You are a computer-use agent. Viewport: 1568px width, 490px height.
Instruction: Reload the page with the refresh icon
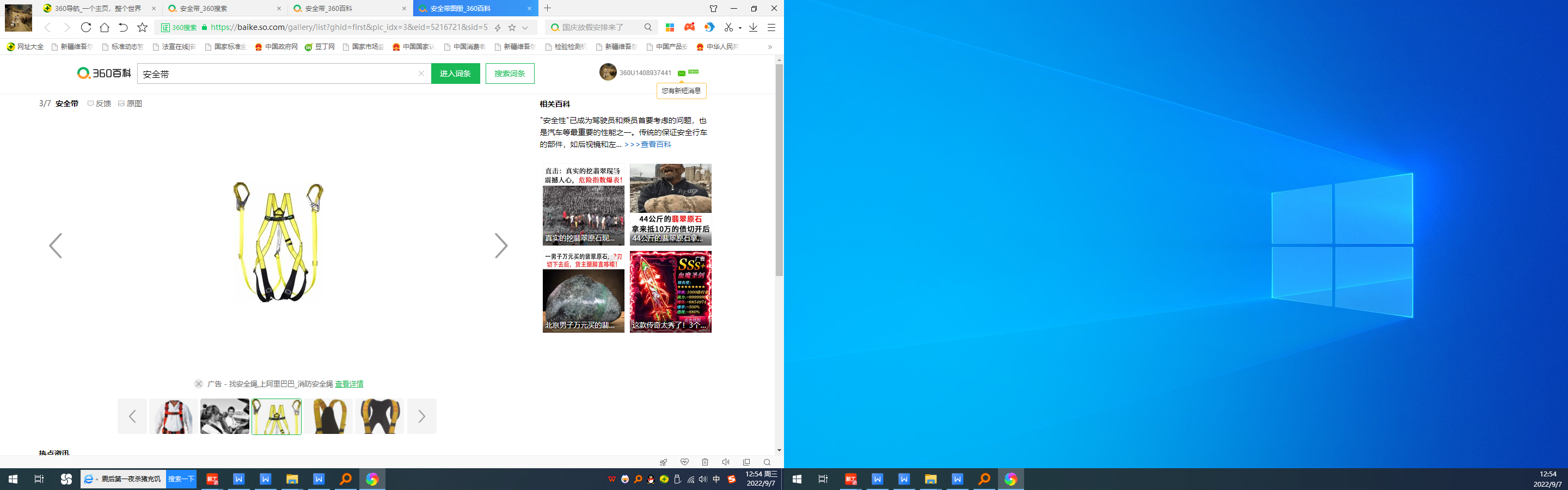pyautogui.click(x=86, y=27)
